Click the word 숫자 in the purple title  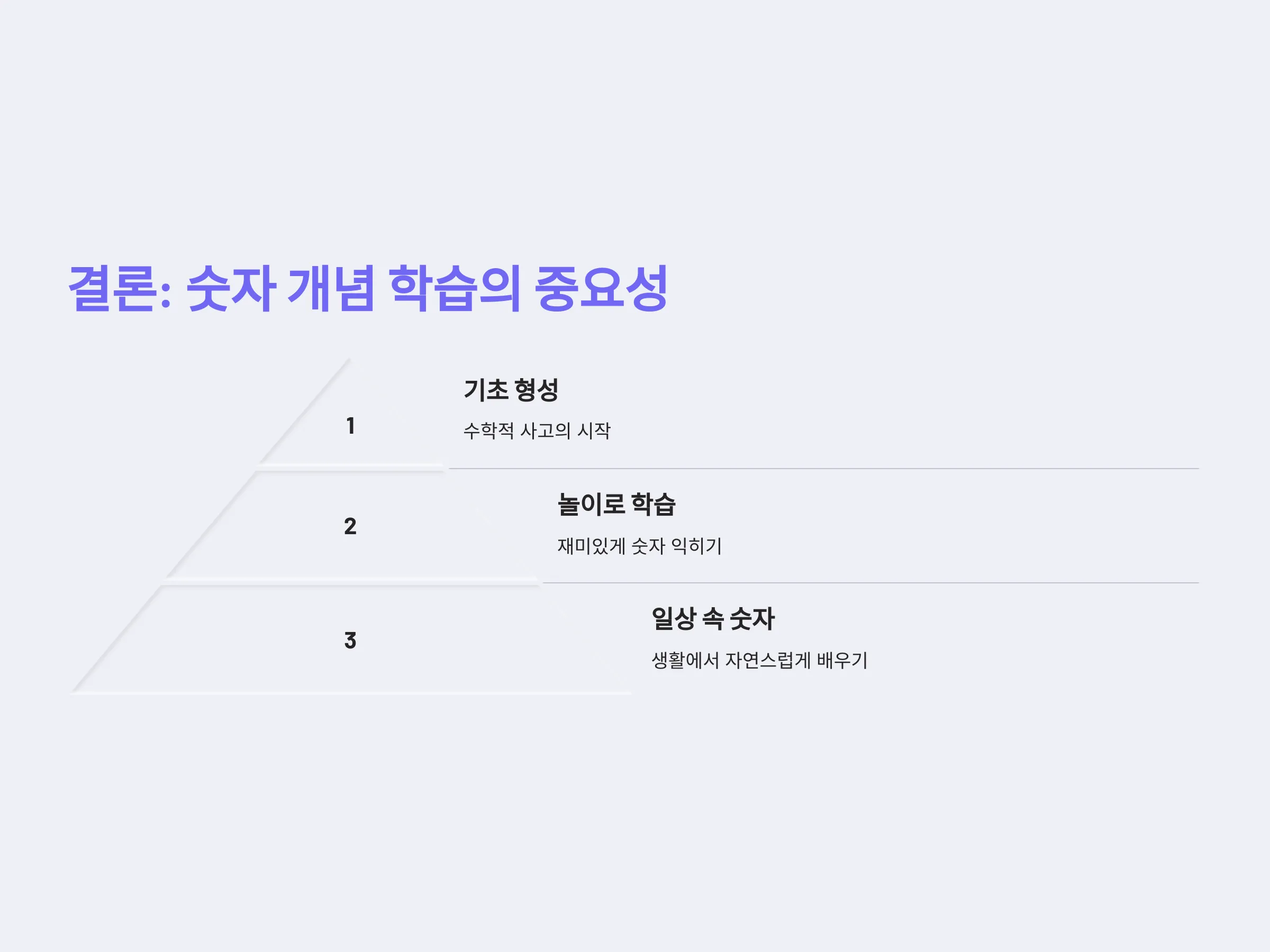231,289
